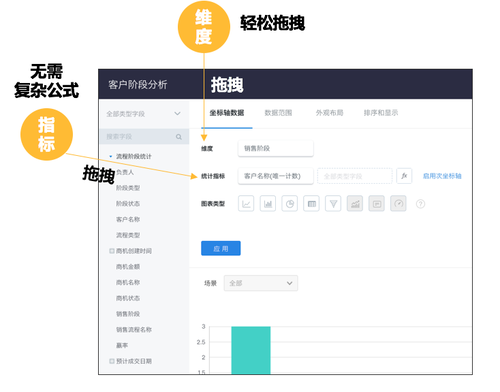Click the blue 应用 button
This screenshot has width=500, height=392.
coord(221,248)
